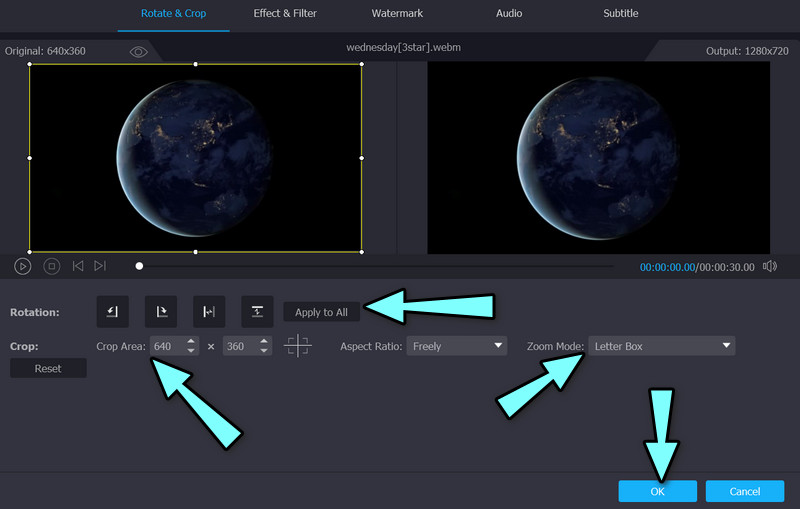Expand the Zoom Mode dropdown

click(x=661, y=346)
